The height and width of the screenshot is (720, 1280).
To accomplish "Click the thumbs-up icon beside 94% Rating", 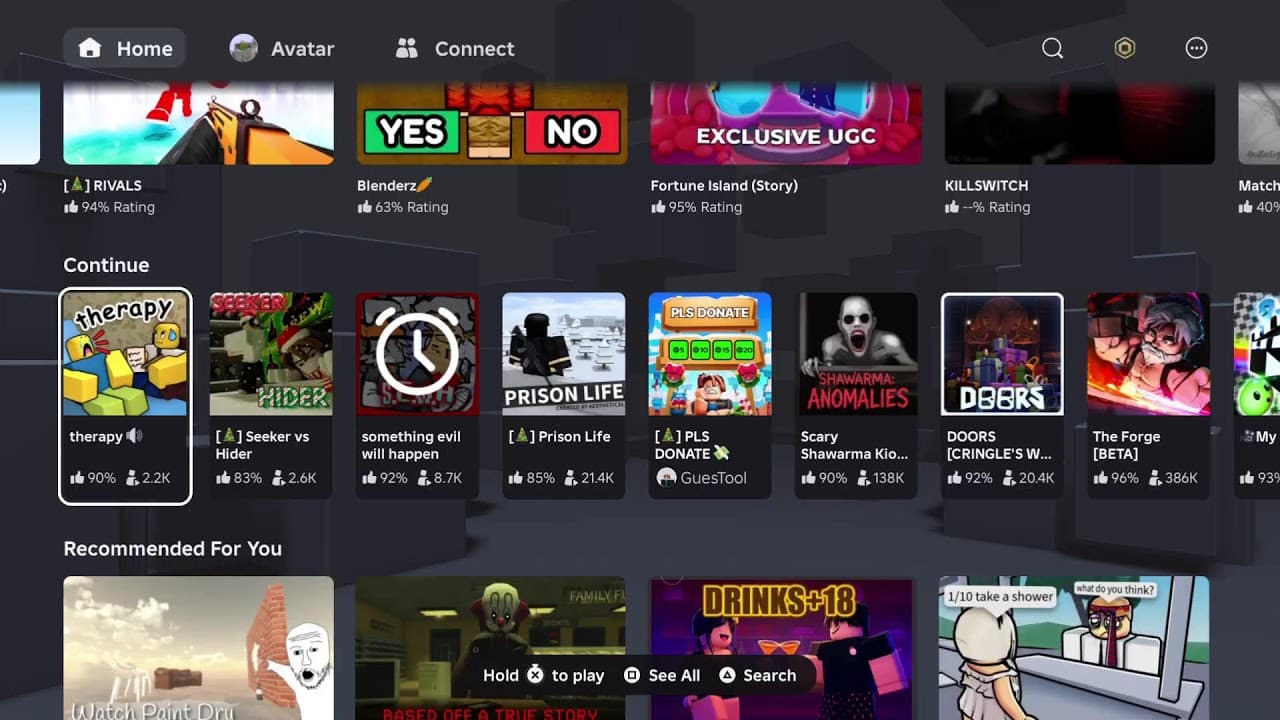I will 71,207.
